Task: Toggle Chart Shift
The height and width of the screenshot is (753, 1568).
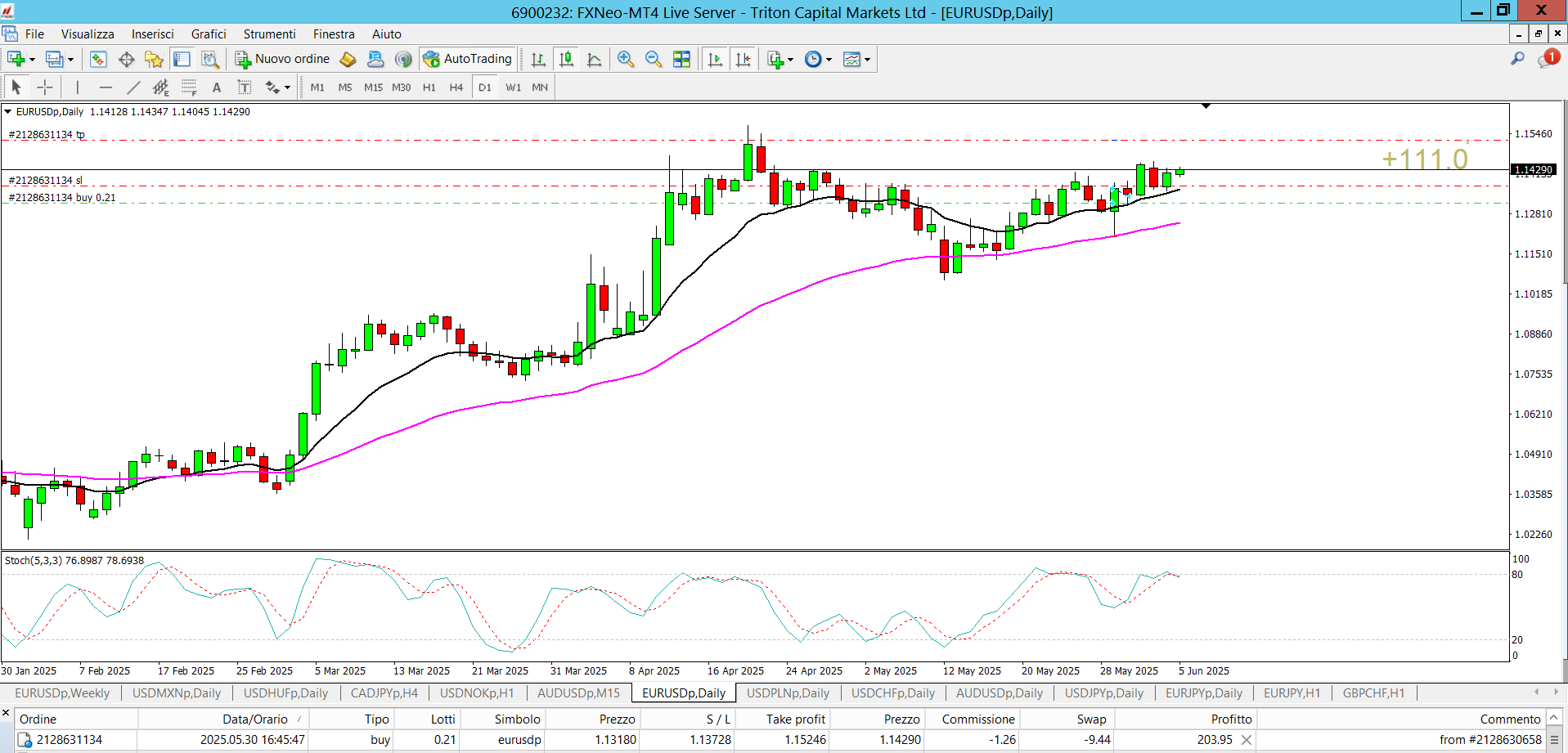Action: [743, 59]
